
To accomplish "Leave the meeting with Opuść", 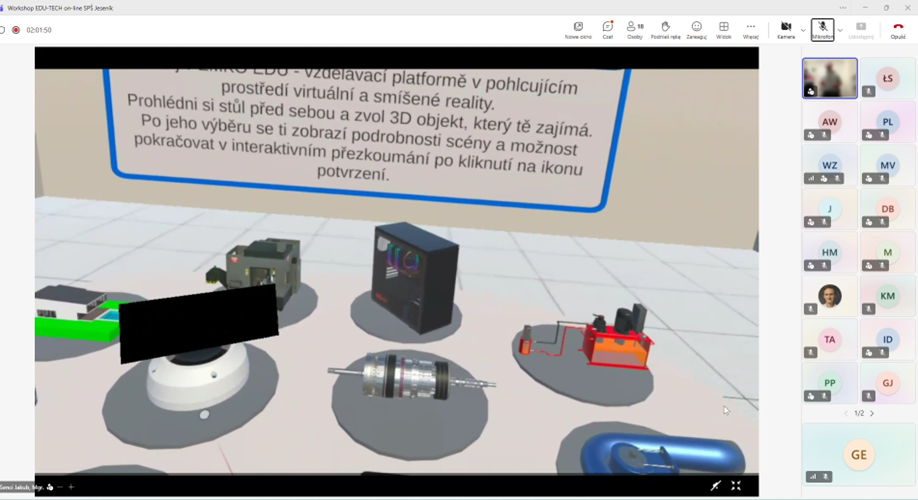I will 898,30.
